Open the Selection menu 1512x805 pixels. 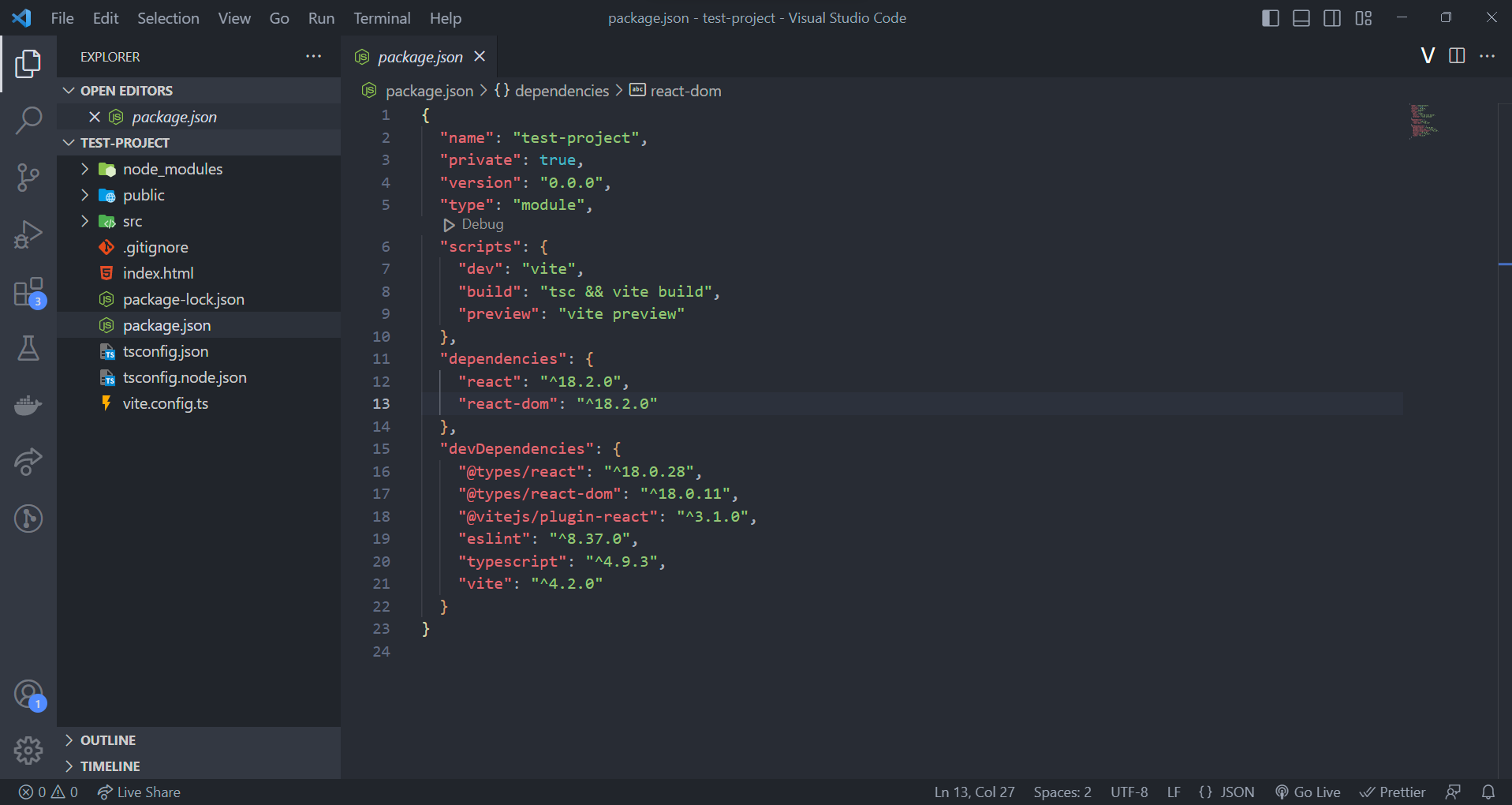point(168,17)
